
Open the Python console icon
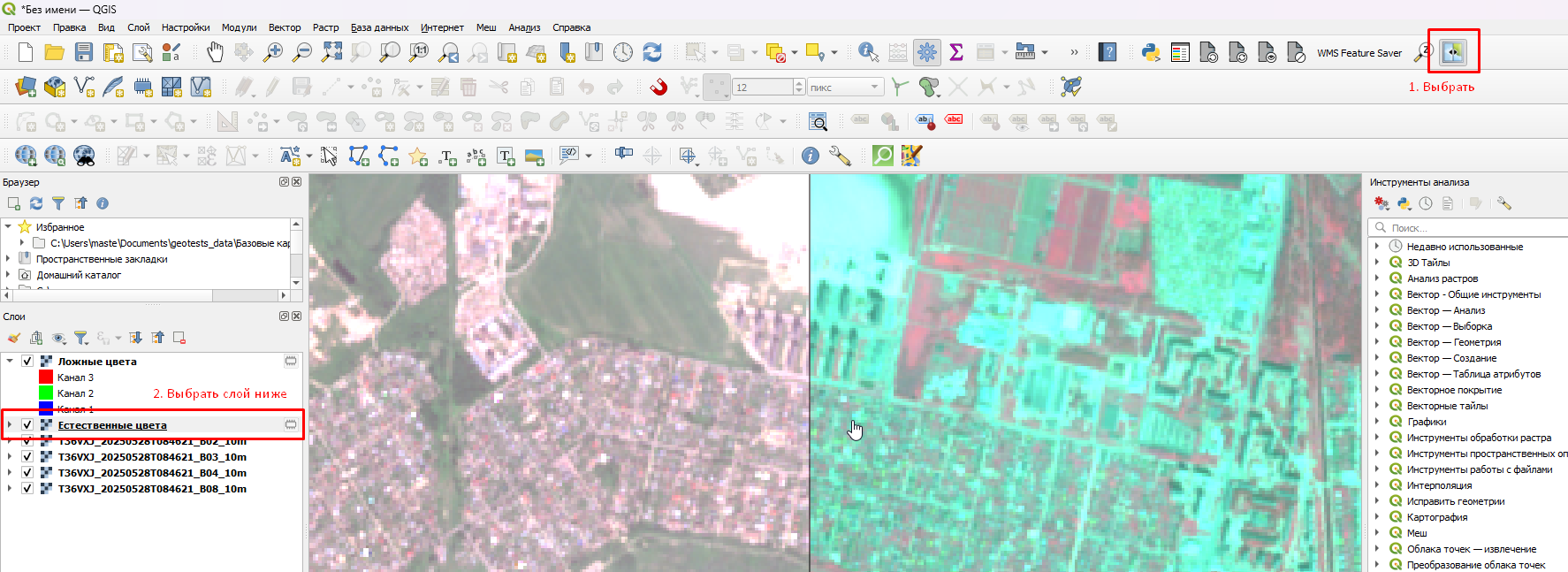(1151, 52)
